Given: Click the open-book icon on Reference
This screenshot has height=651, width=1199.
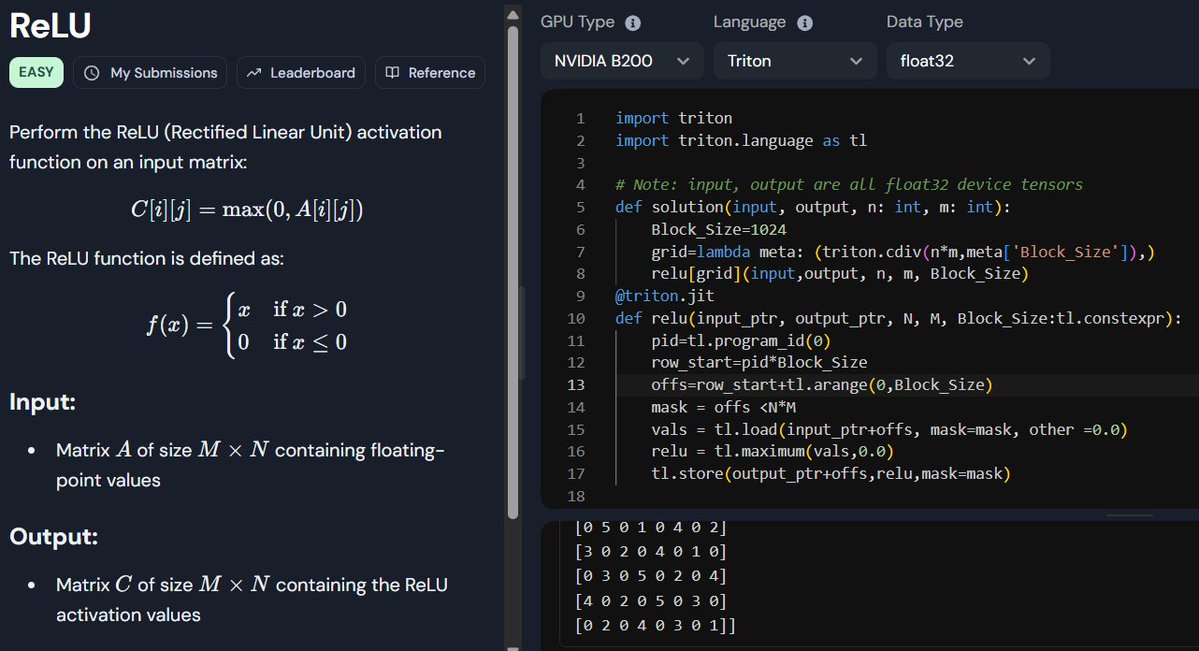Looking at the screenshot, I should tap(392, 72).
